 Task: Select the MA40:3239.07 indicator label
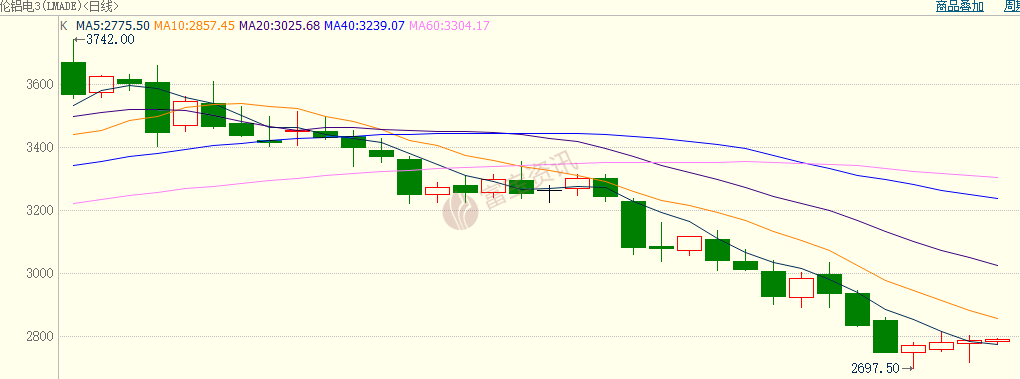pyautogui.click(x=364, y=26)
